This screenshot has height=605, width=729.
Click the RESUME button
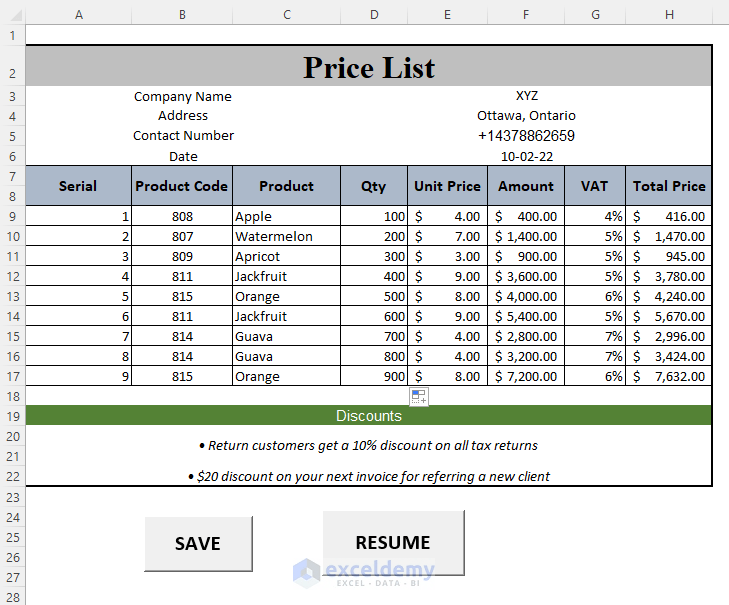click(393, 543)
